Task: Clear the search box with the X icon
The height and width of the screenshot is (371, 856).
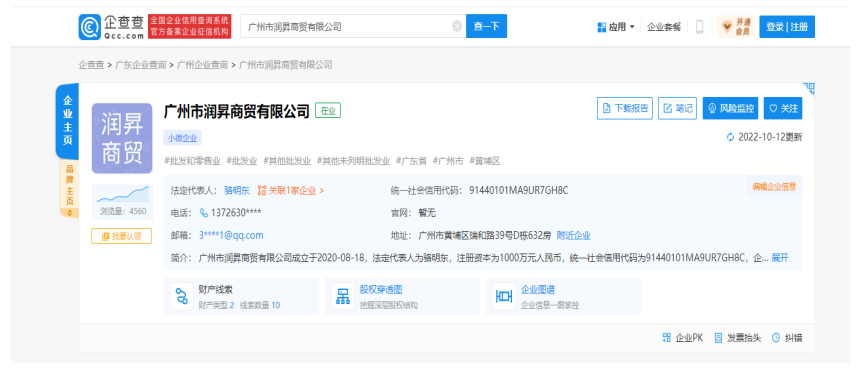Action: pyautogui.click(x=457, y=26)
